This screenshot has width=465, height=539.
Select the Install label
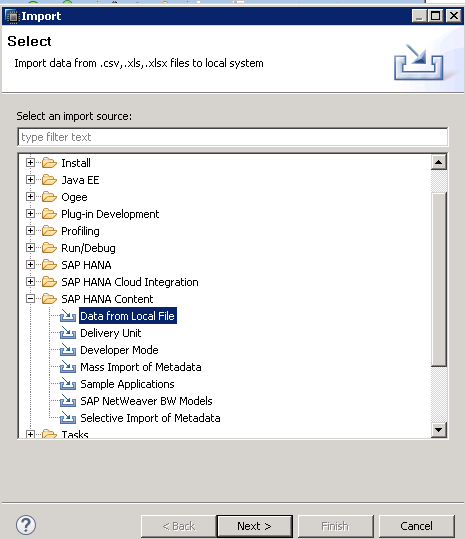coord(76,163)
